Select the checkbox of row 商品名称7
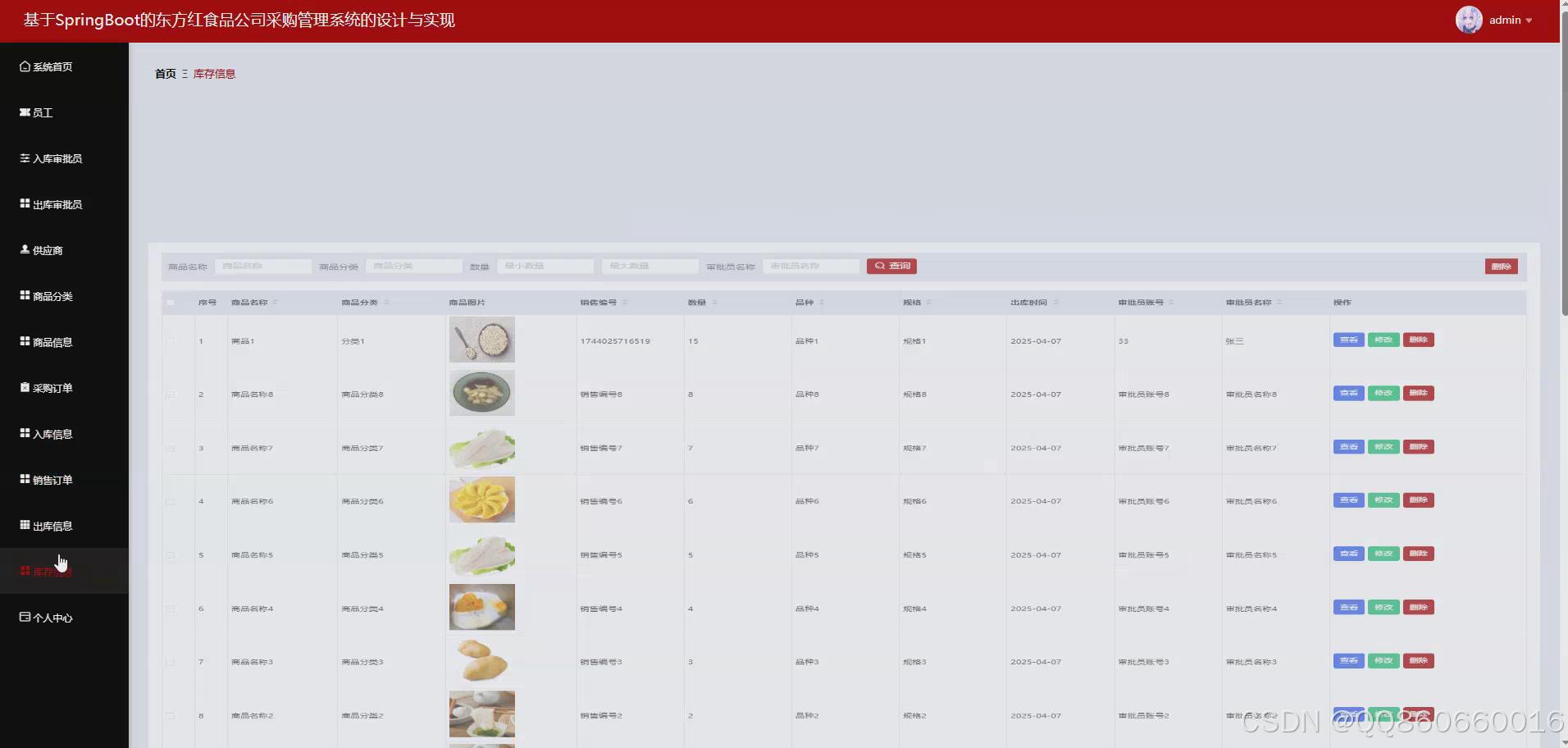Screen dimensions: 1568x748 tap(171, 449)
